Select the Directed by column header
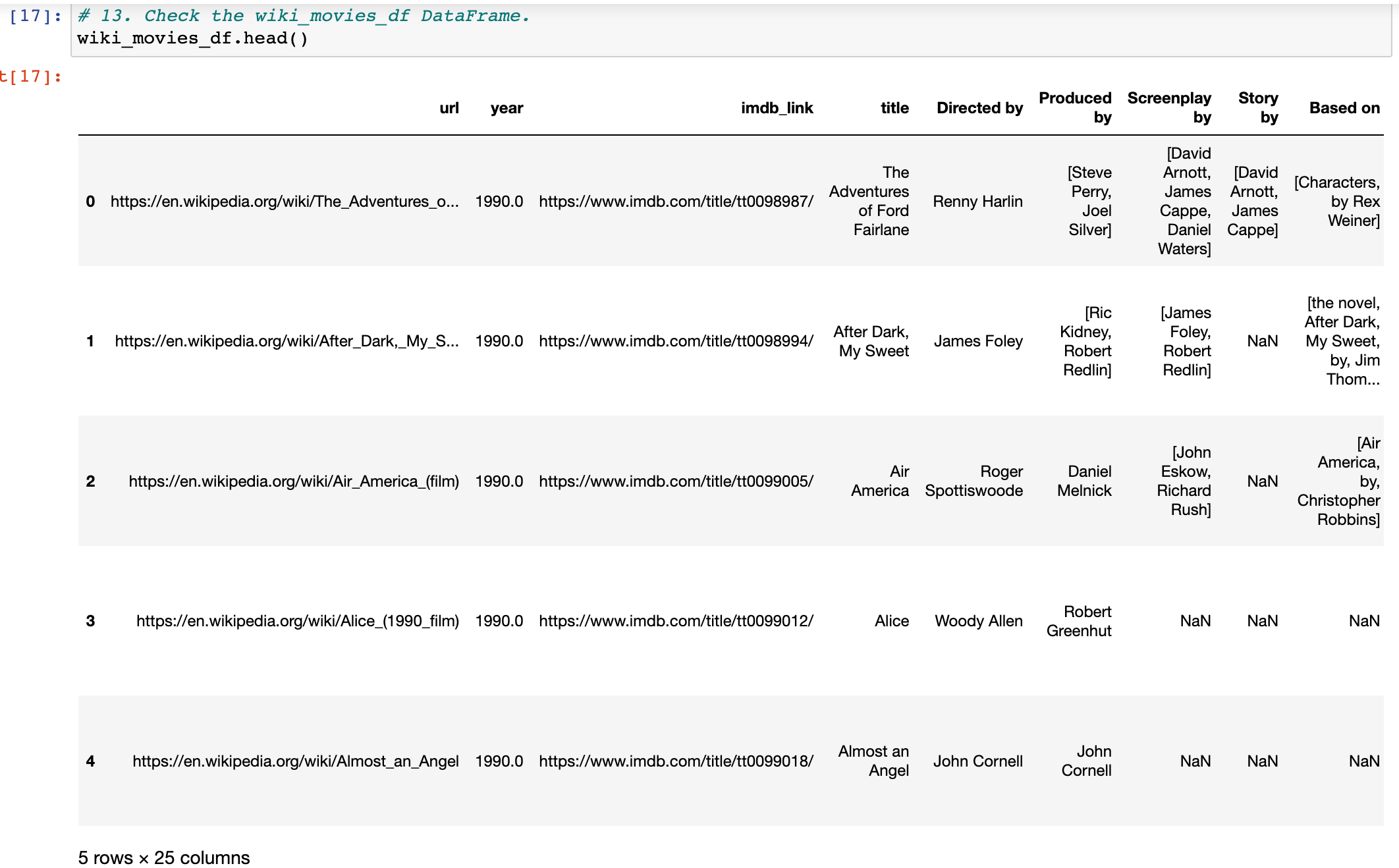Image resolution: width=1399 pixels, height=868 pixels. pyautogui.click(x=979, y=107)
